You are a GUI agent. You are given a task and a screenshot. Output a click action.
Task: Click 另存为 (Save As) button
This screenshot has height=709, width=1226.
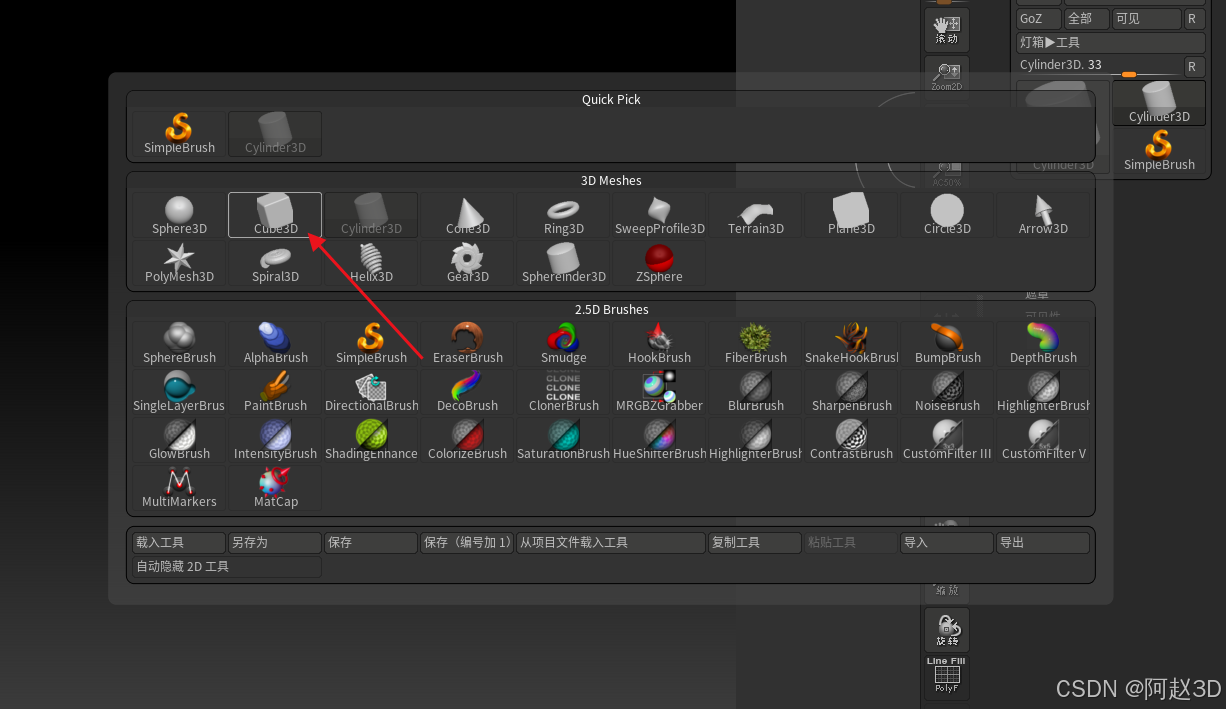coord(275,542)
